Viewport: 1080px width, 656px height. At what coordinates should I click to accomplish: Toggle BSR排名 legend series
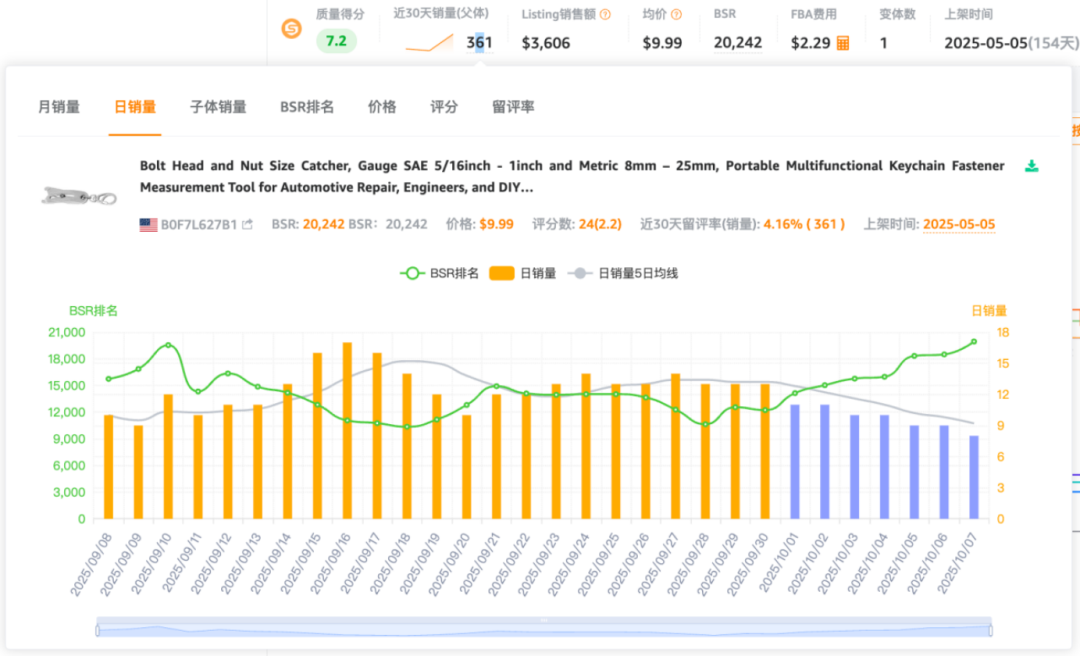pos(439,273)
